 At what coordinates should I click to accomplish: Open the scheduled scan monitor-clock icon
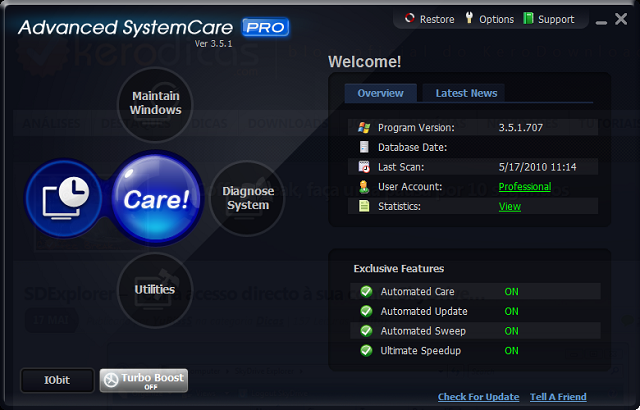pos(65,198)
